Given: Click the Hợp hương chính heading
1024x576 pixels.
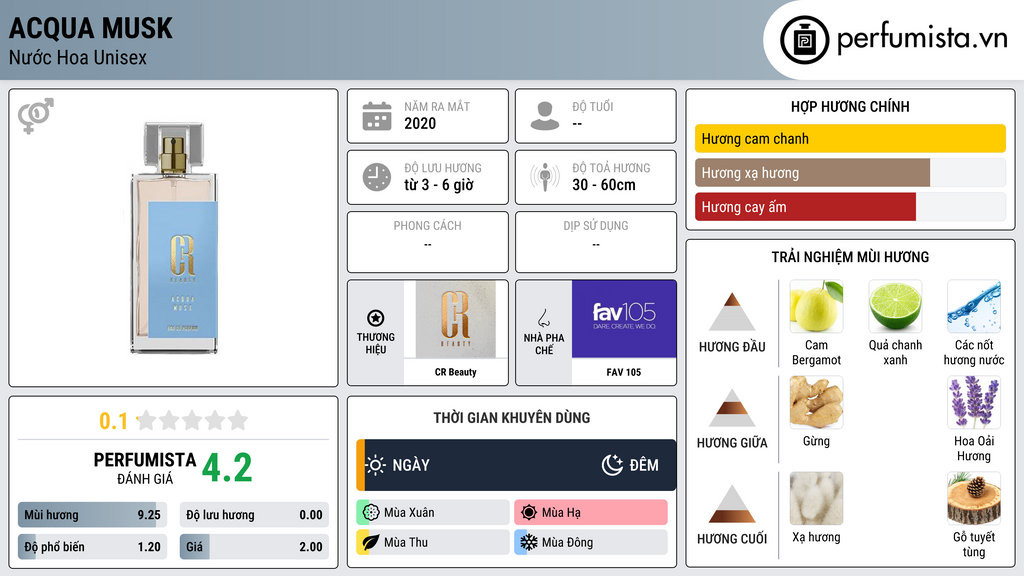Looking at the screenshot, I should click(850, 106).
